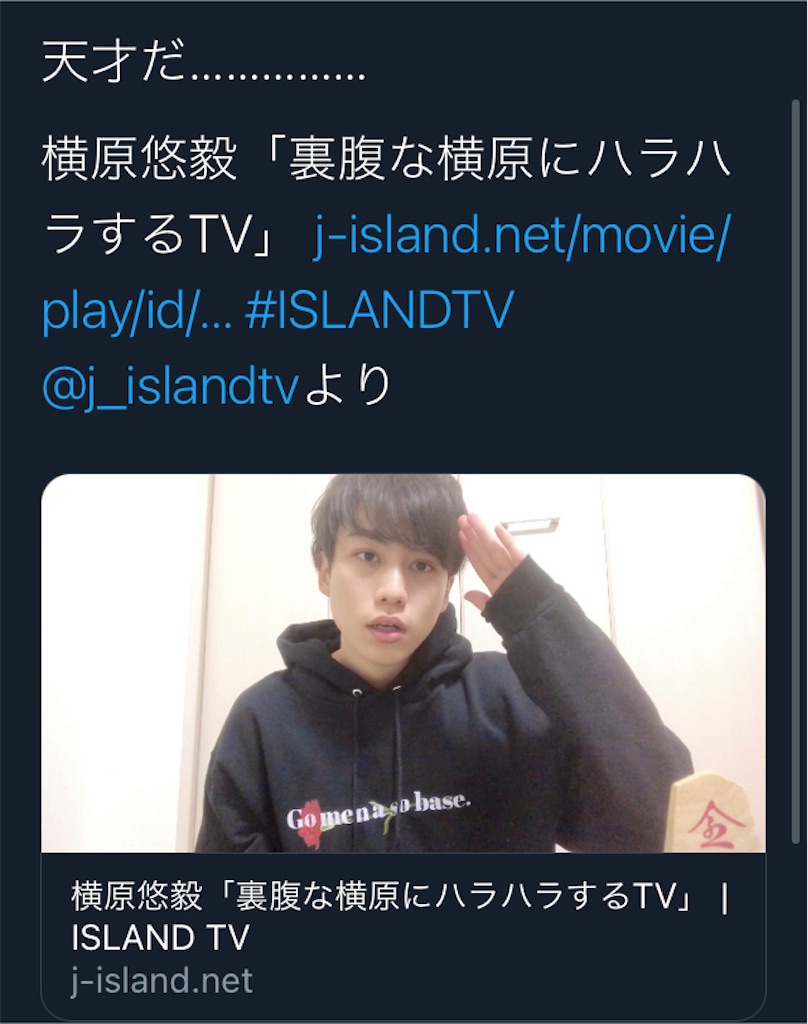Click the play/id/... link continuation
The image size is (808, 1024).
[136, 310]
